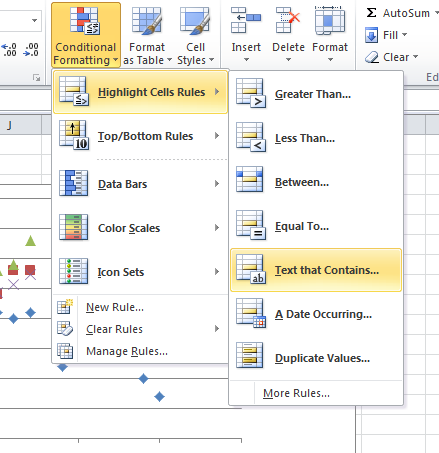Choose Equal To... menu entry

[316, 226]
